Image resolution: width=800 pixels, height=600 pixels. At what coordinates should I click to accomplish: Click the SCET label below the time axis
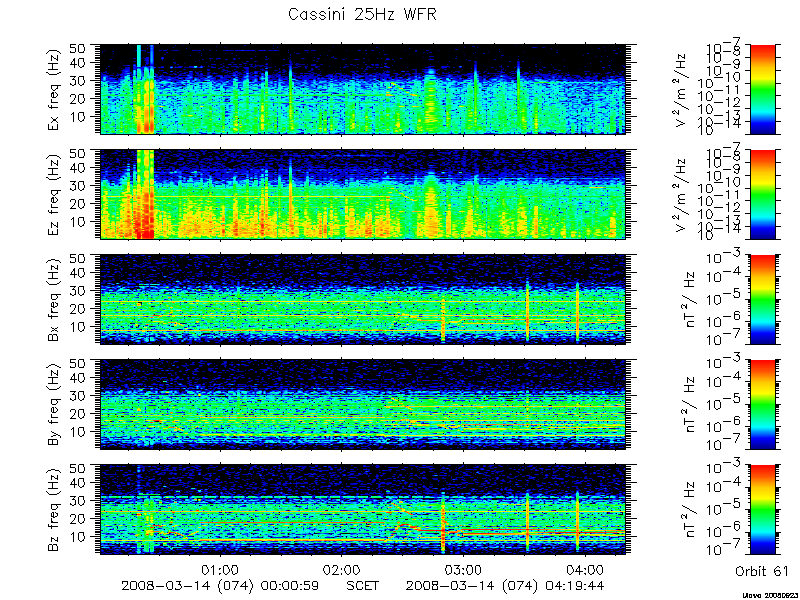pyautogui.click(x=363, y=585)
